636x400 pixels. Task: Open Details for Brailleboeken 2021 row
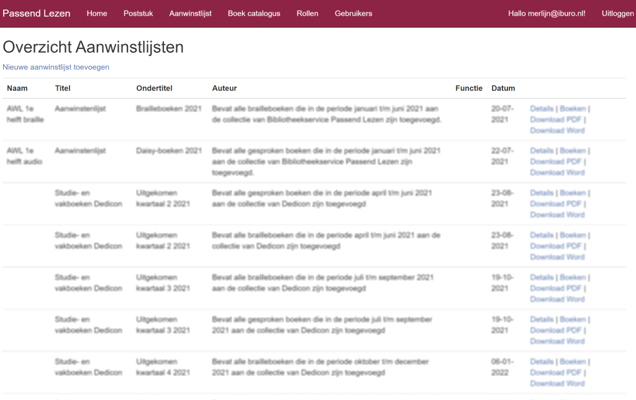click(541, 109)
